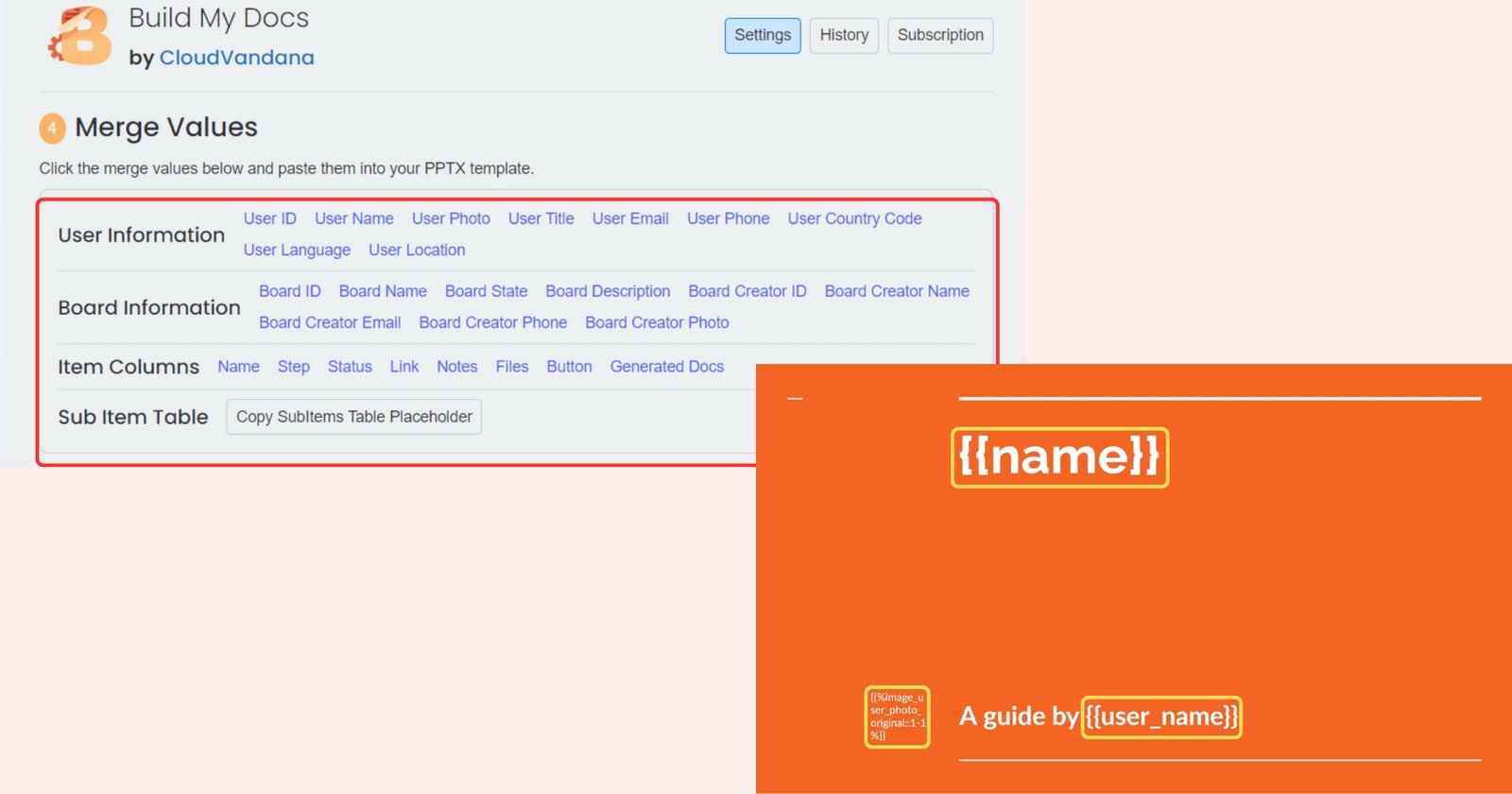Viewport: 1512px width, 794px height.
Task: Select the User Photo merge value
Action: click(x=451, y=218)
